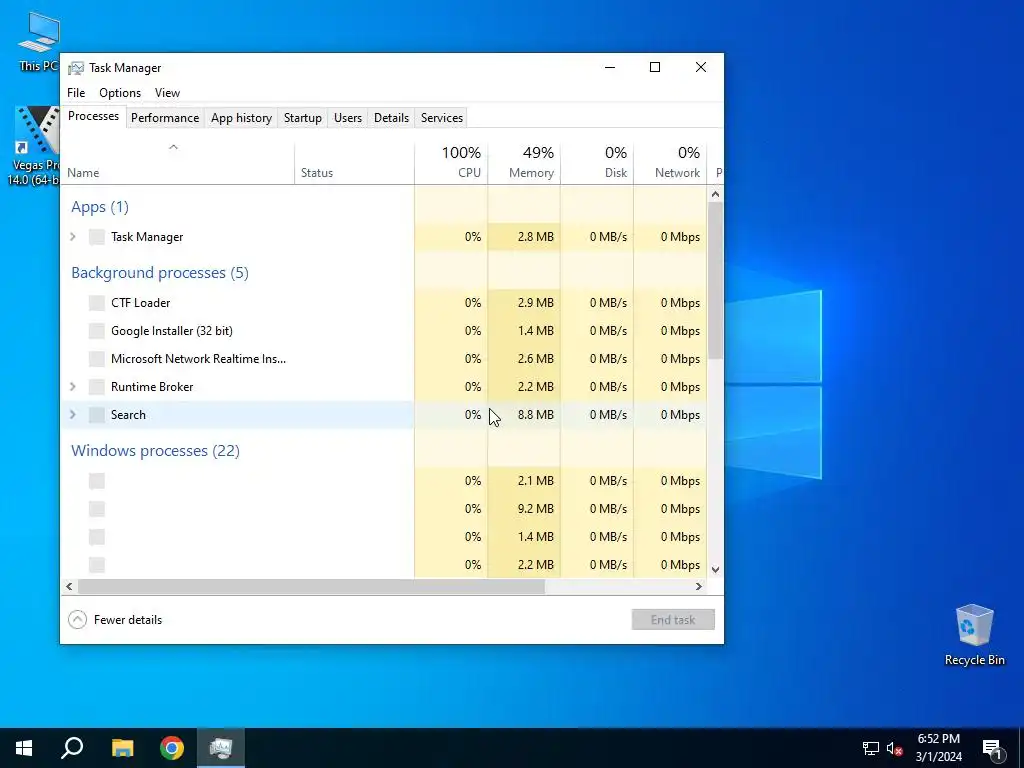The width and height of the screenshot is (1024, 768).
Task: Select the Processes tab
Action: click(x=93, y=116)
